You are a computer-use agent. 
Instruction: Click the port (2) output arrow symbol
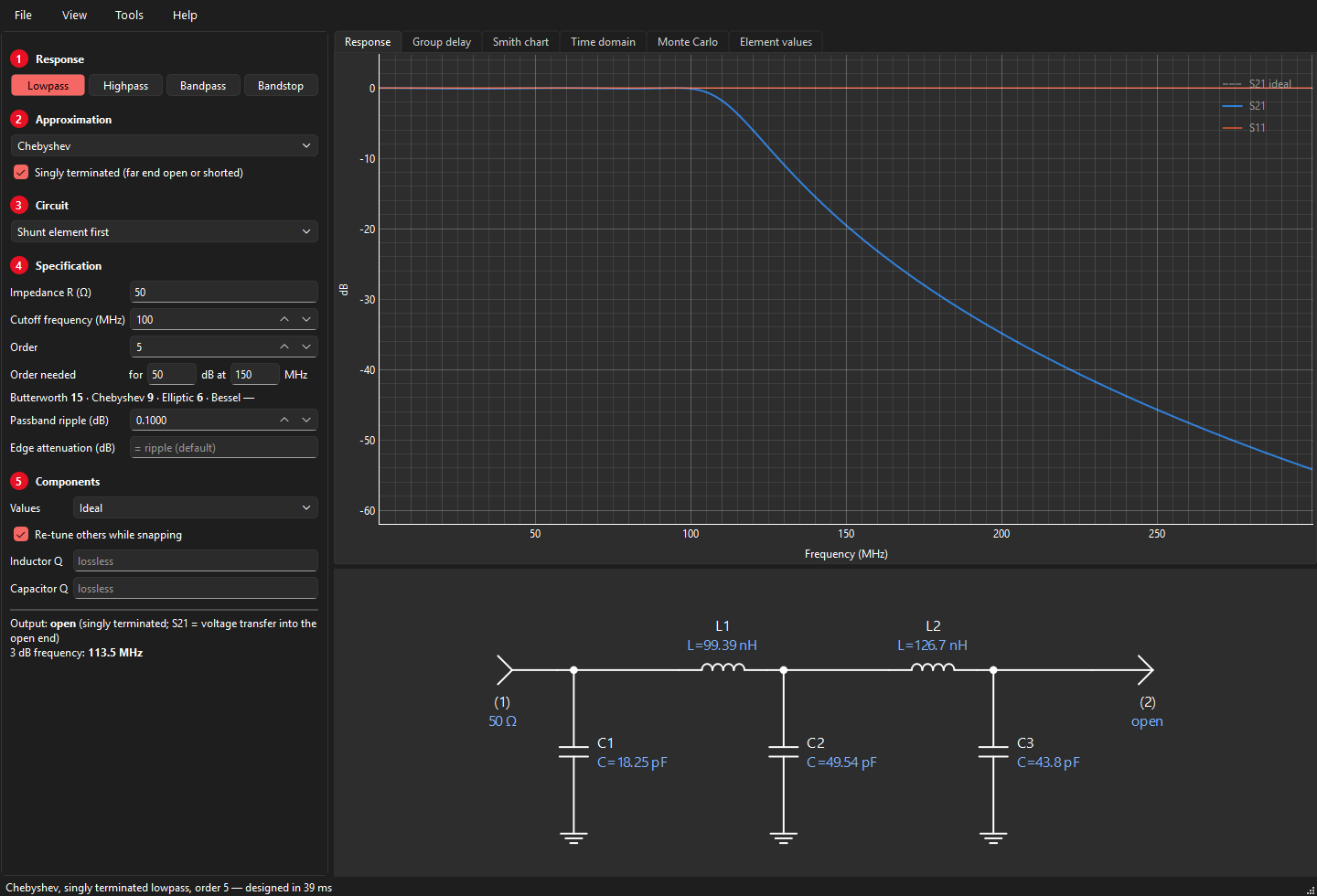(1145, 670)
